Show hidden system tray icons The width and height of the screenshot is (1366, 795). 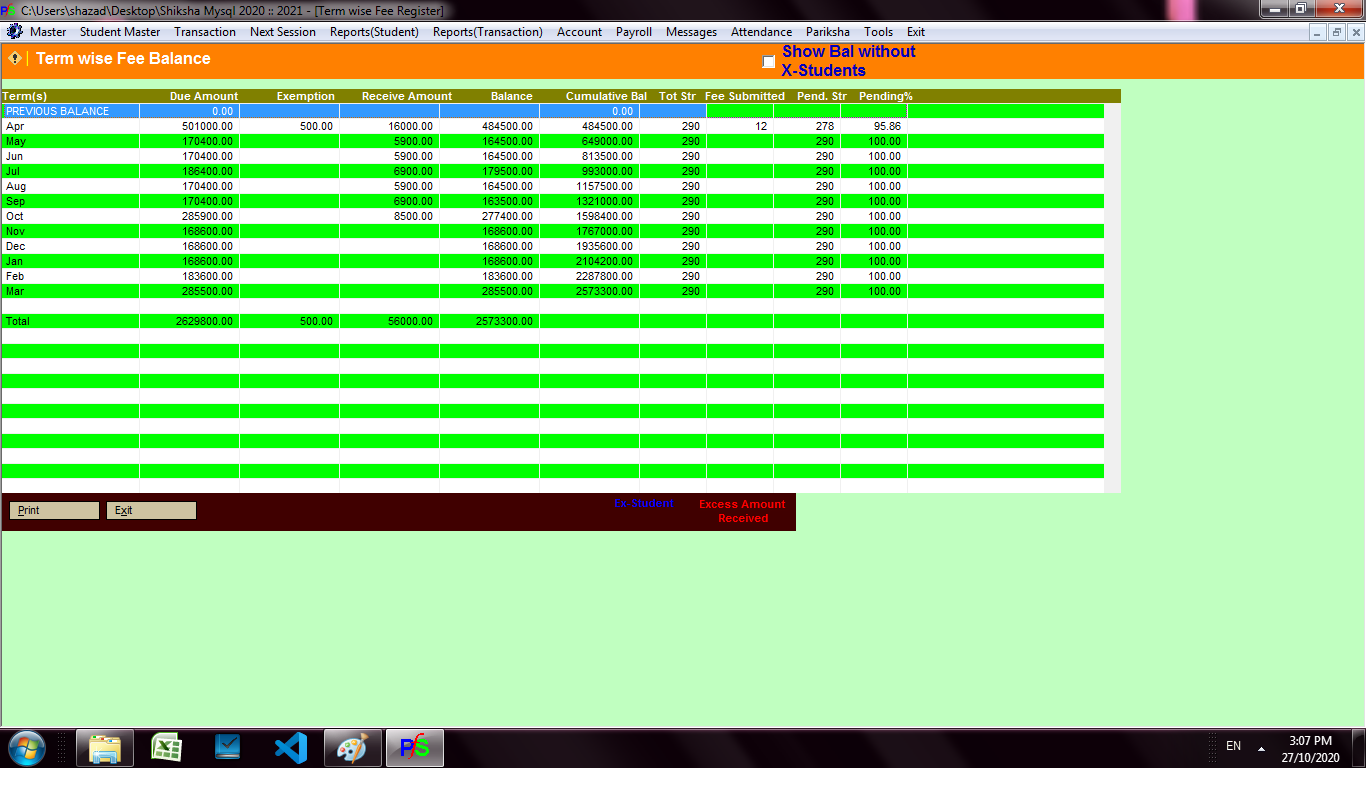pos(1261,748)
